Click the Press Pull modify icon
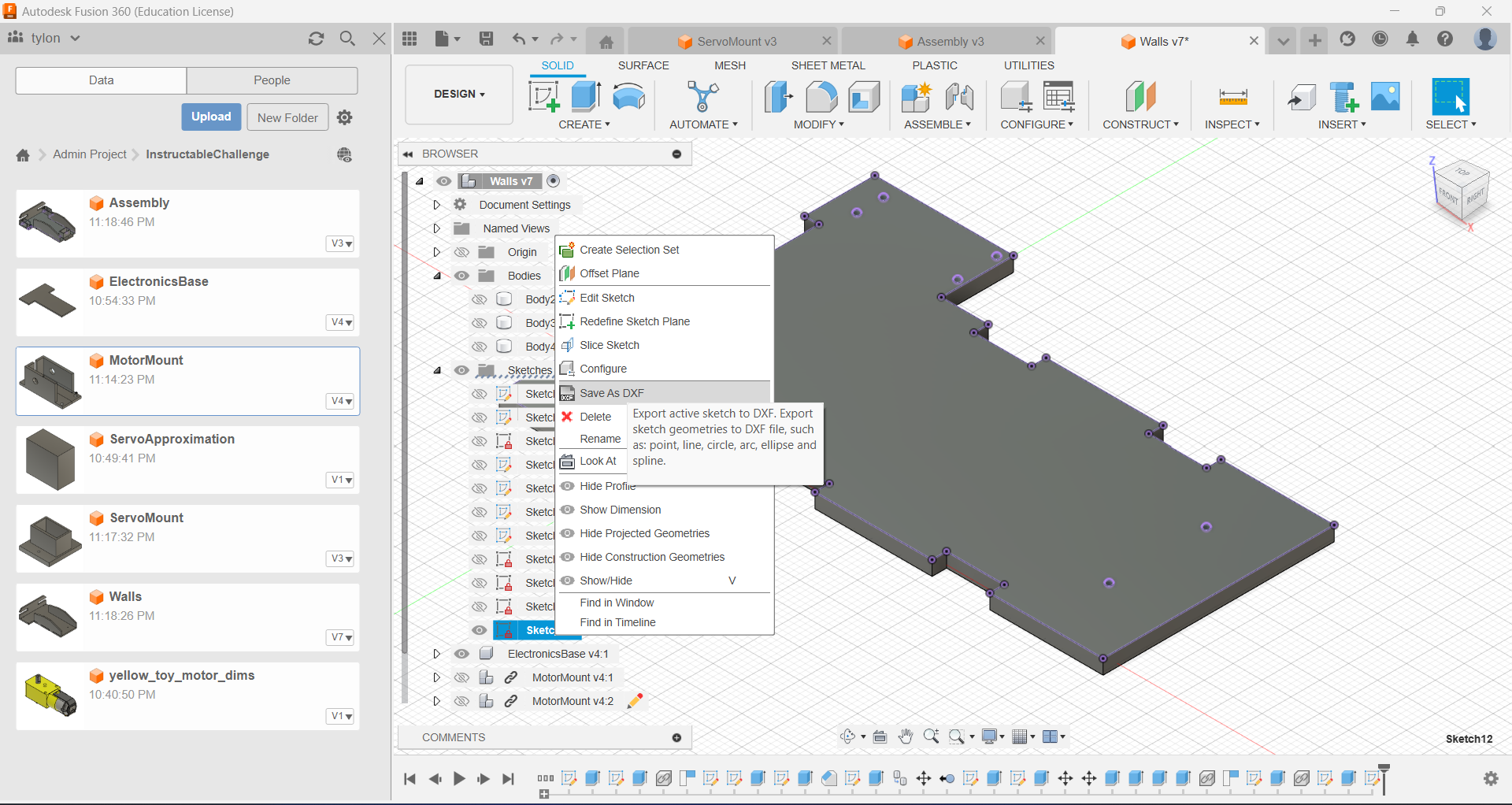1512x805 pixels. point(778,97)
